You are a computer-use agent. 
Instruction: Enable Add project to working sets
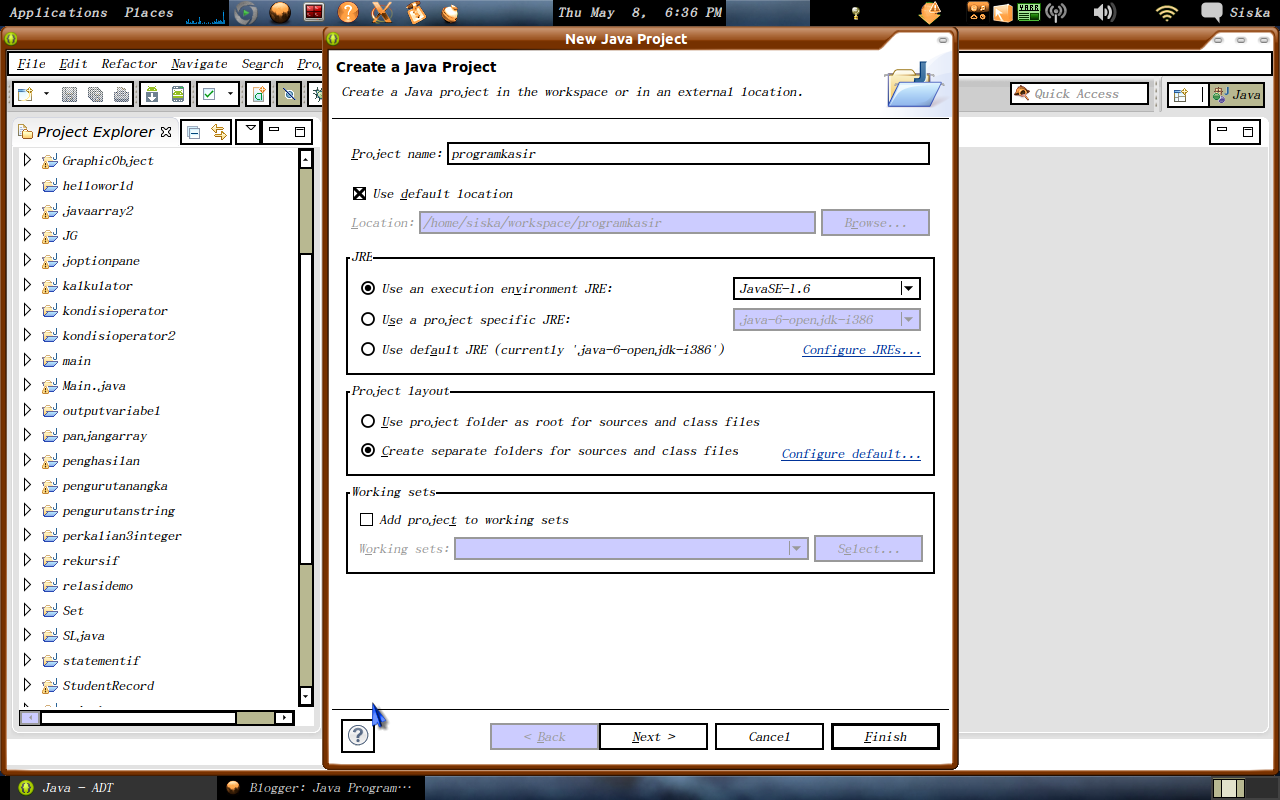coord(366,519)
